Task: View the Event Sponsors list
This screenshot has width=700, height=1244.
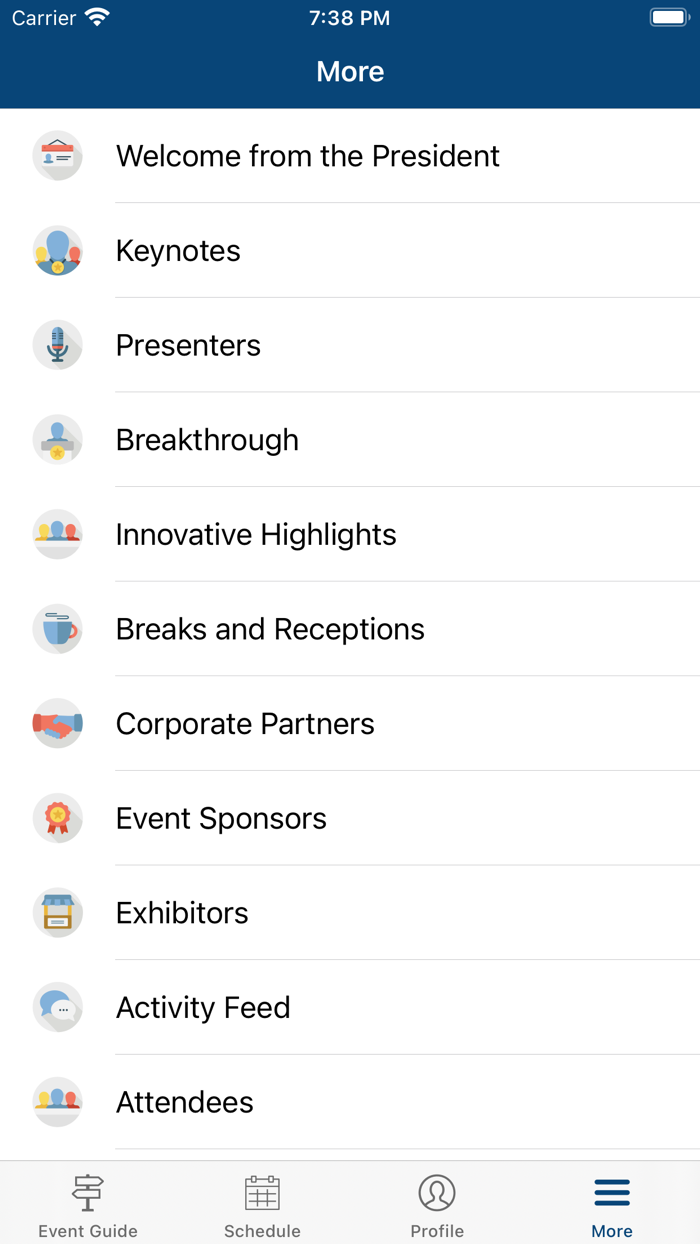Action: (221, 818)
